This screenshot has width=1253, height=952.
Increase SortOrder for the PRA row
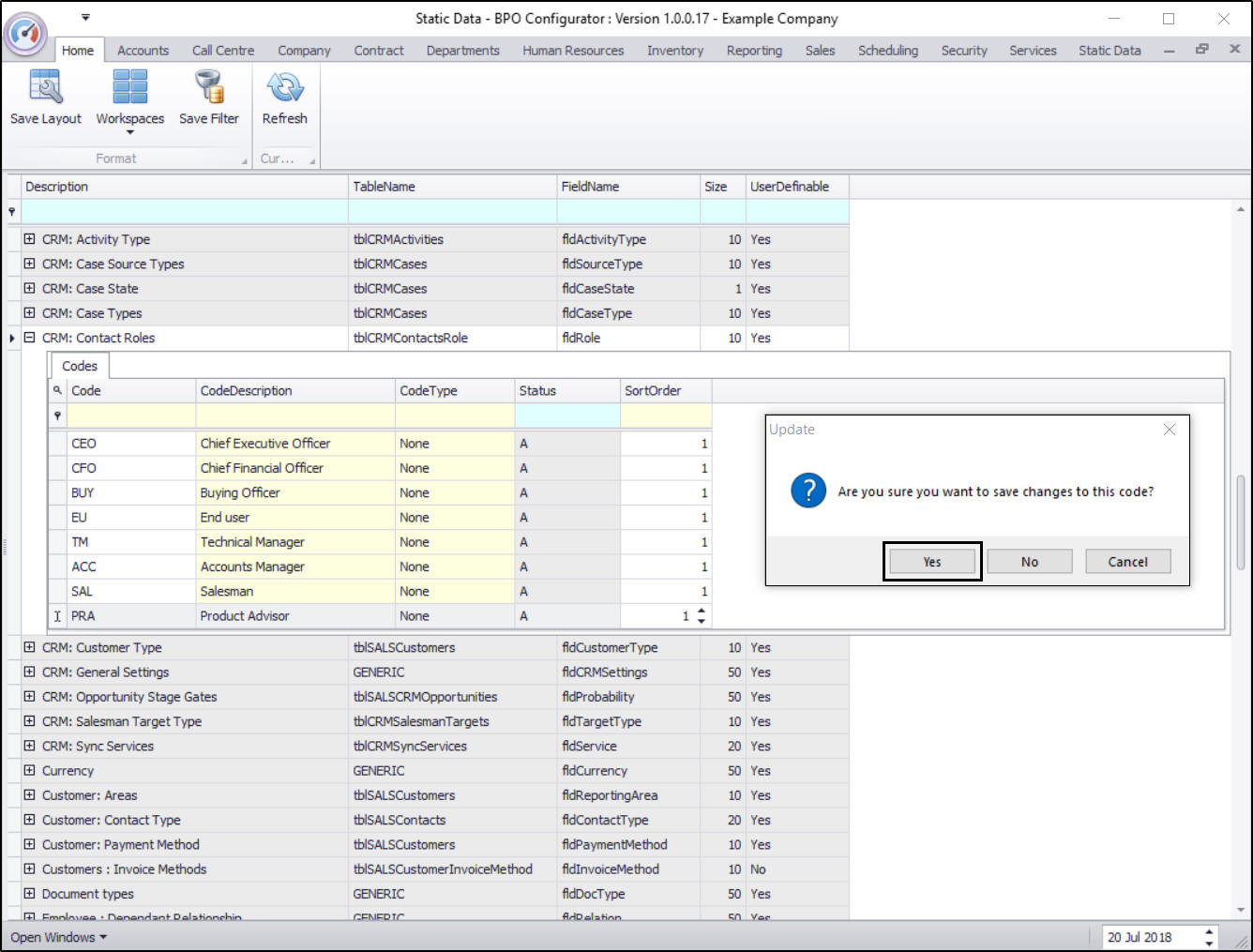click(702, 611)
